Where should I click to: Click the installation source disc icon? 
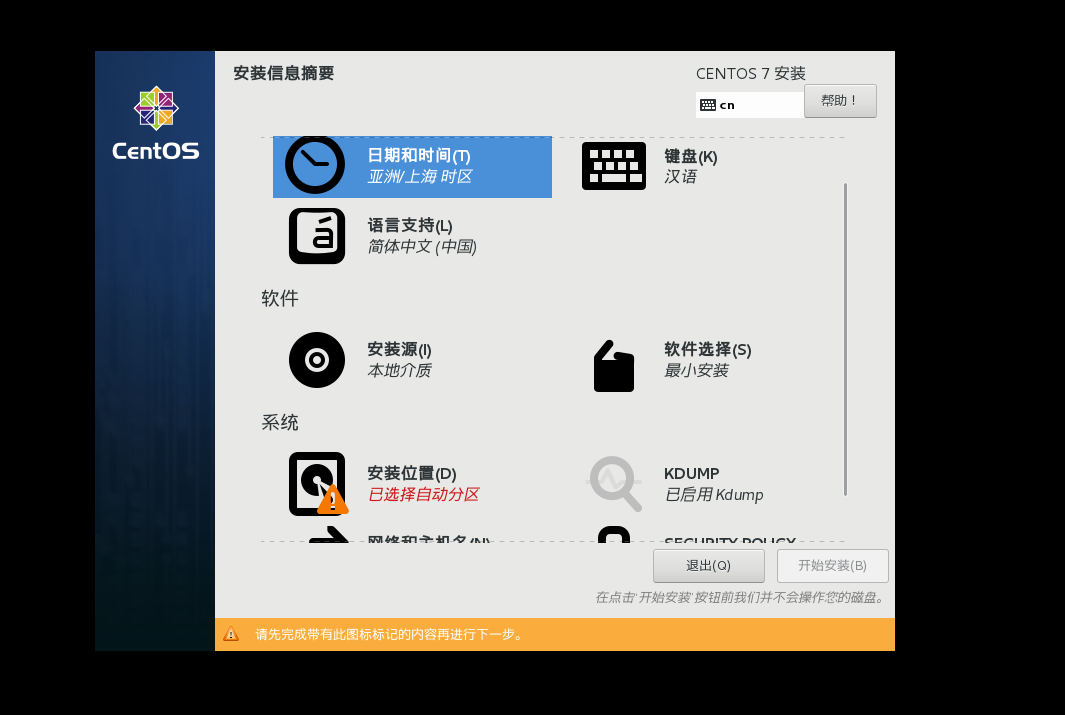tap(317, 360)
